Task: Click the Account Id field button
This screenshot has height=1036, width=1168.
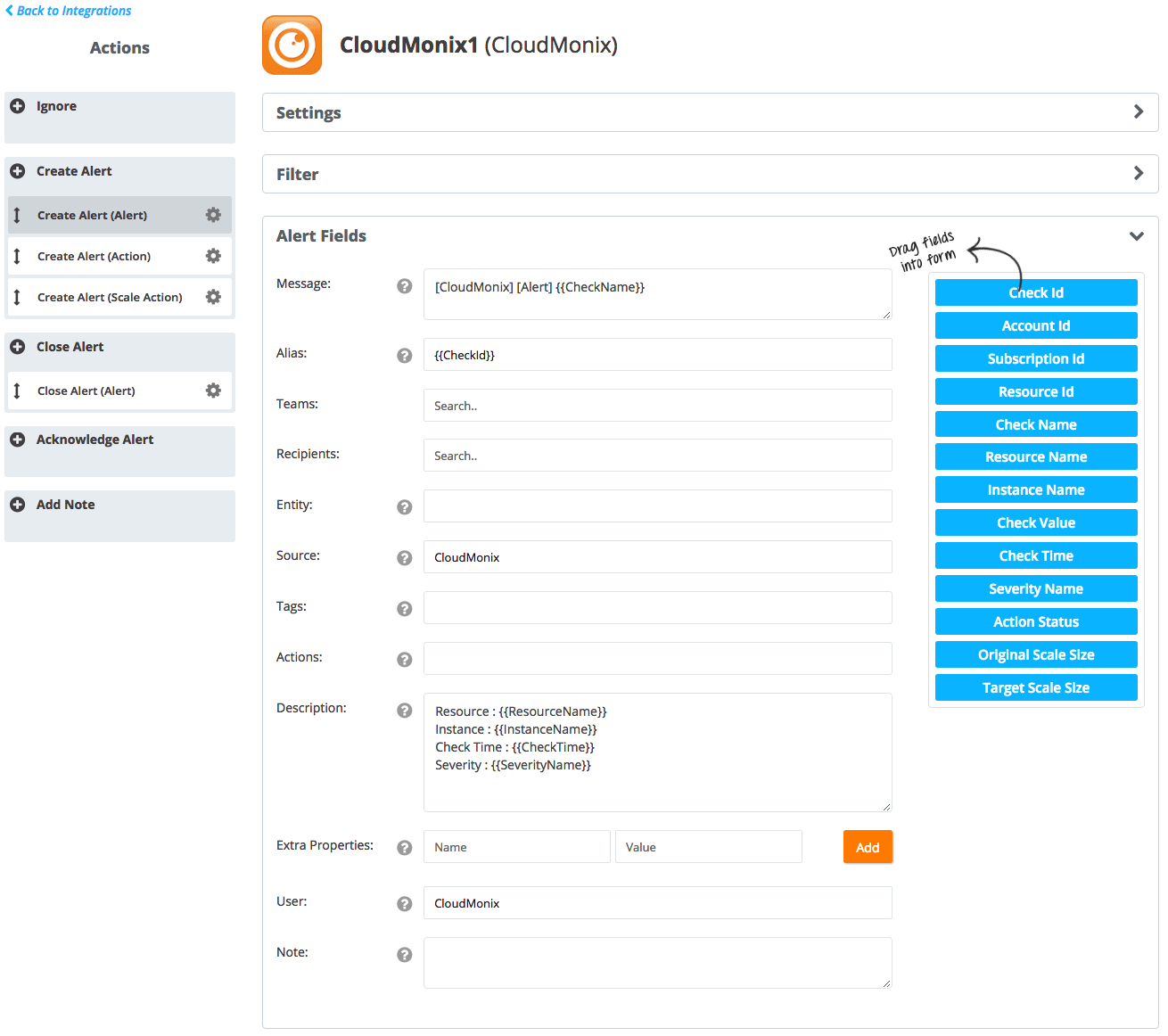Action: 1036,325
